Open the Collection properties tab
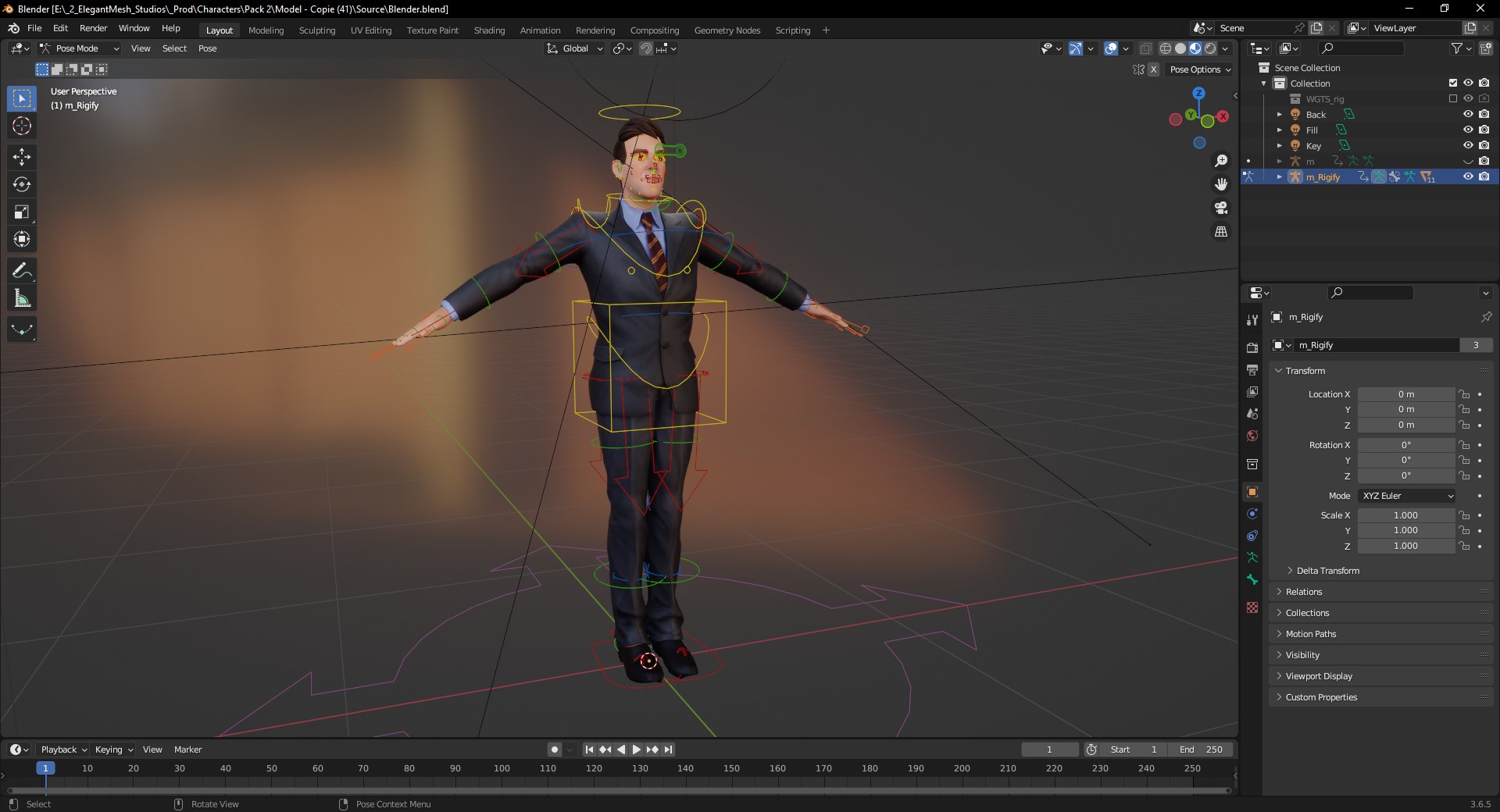 click(x=1252, y=464)
